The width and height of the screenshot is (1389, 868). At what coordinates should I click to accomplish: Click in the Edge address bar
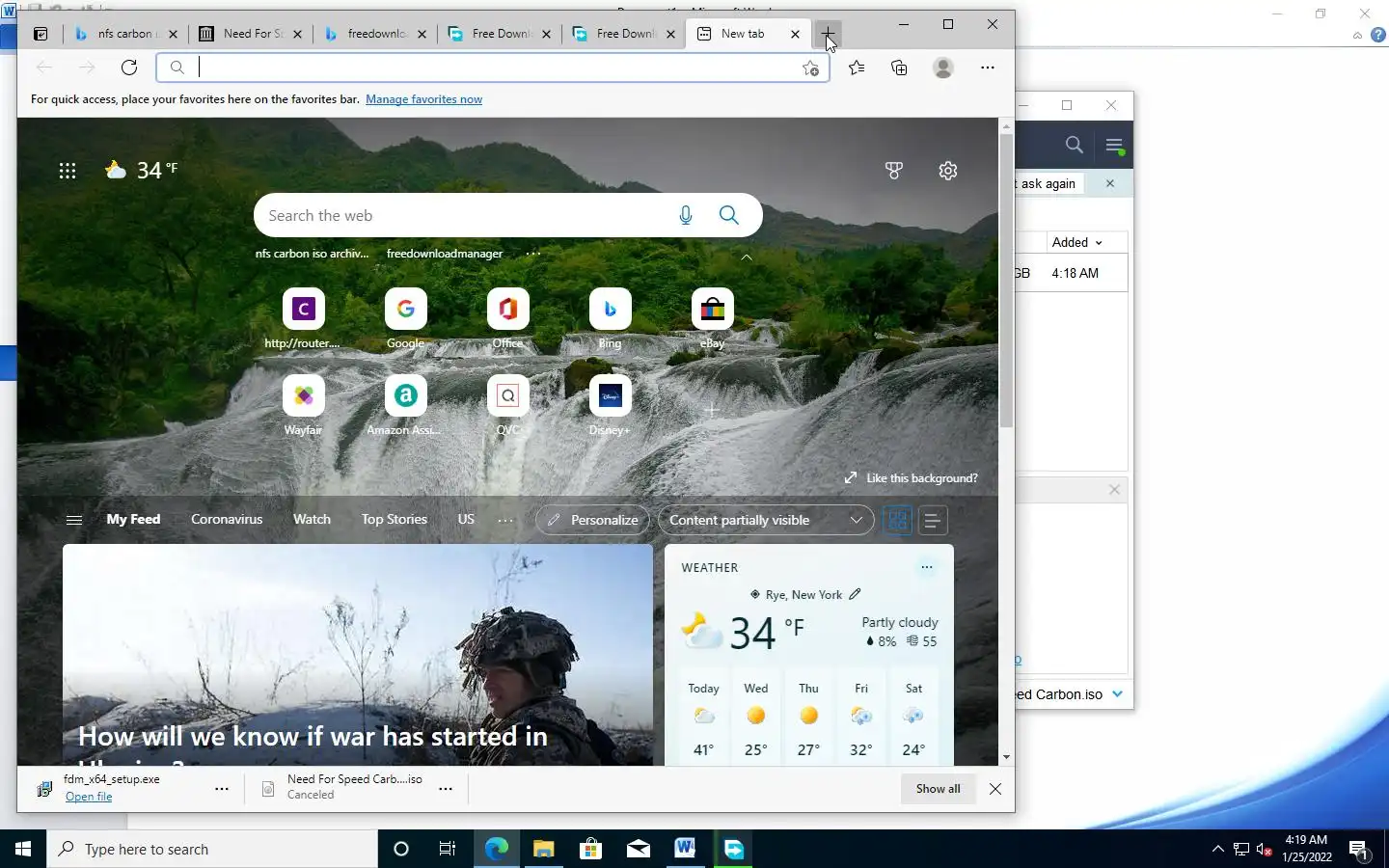click(492, 68)
